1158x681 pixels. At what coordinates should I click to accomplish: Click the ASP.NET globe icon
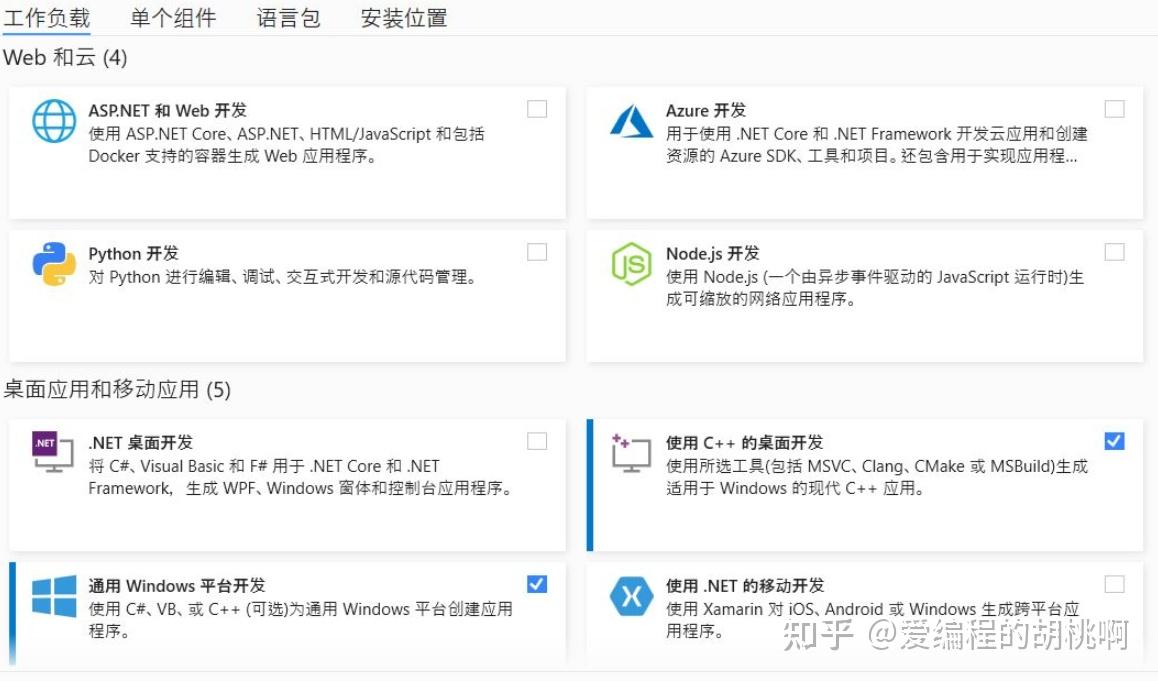[x=54, y=122]
